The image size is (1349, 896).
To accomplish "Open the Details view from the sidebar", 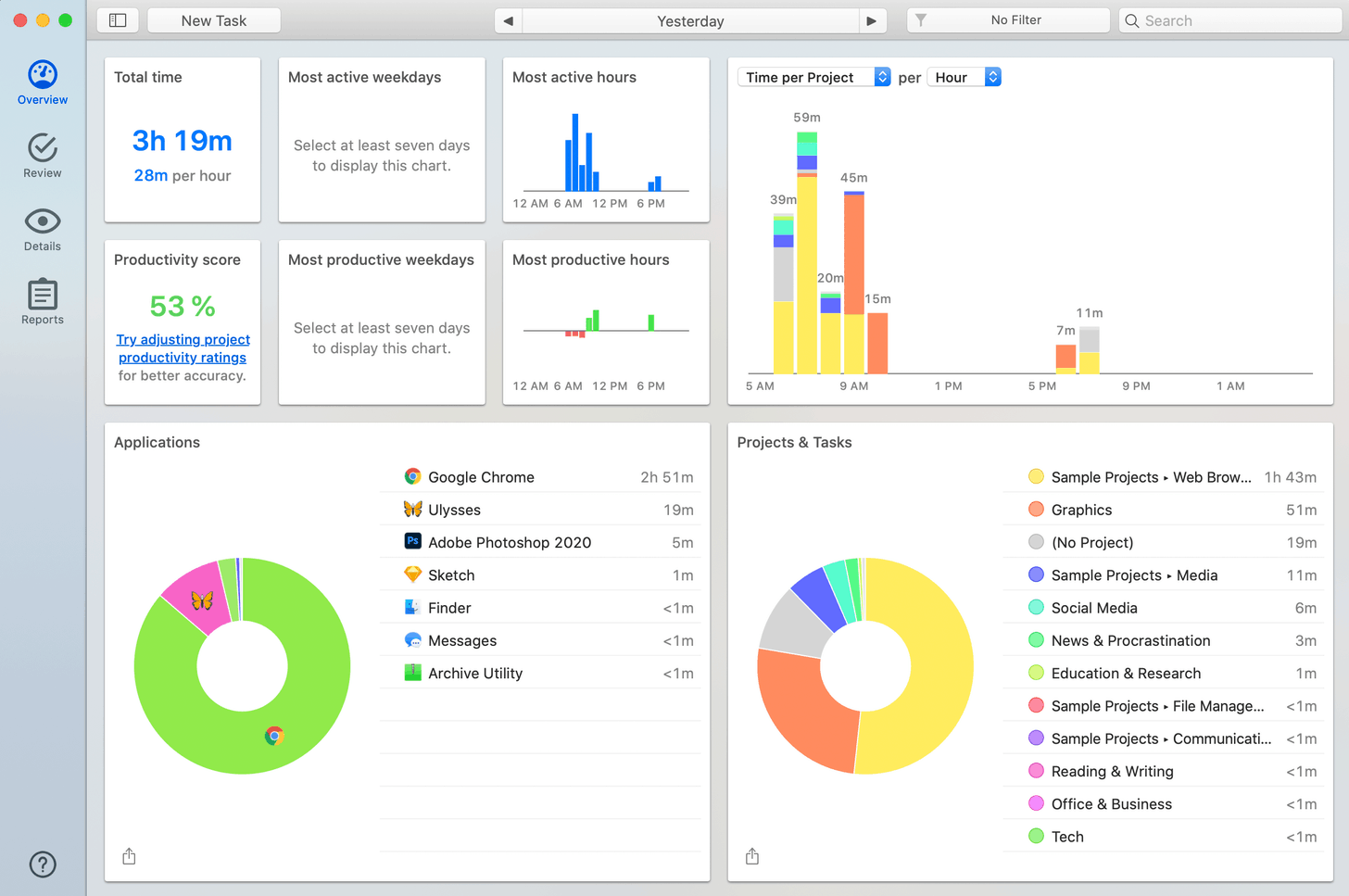I will (x=42, y=228).
